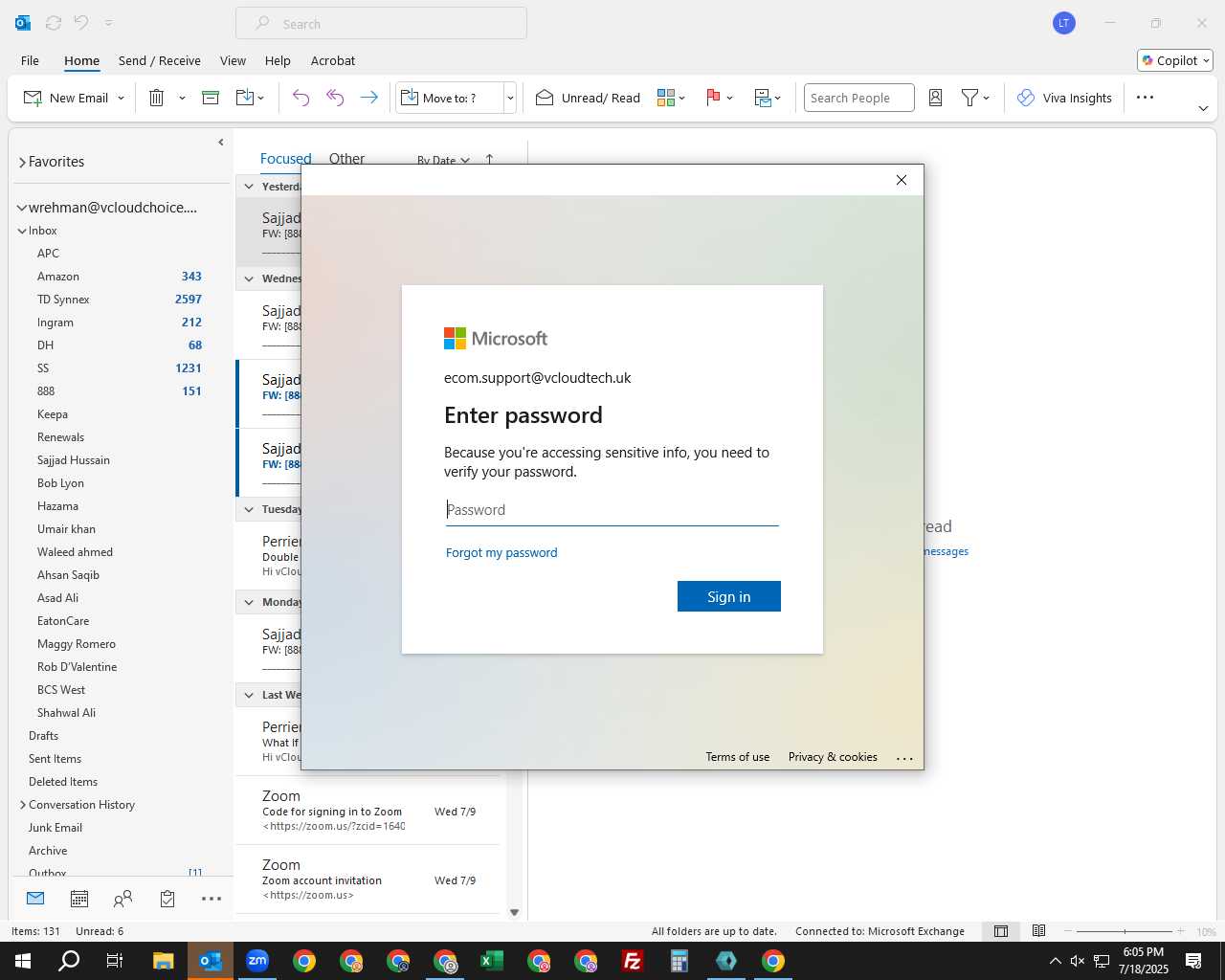The width and height of the screenshot is (1225, 980).
Task: Expand the Favorites section
Action: [22, 163]
